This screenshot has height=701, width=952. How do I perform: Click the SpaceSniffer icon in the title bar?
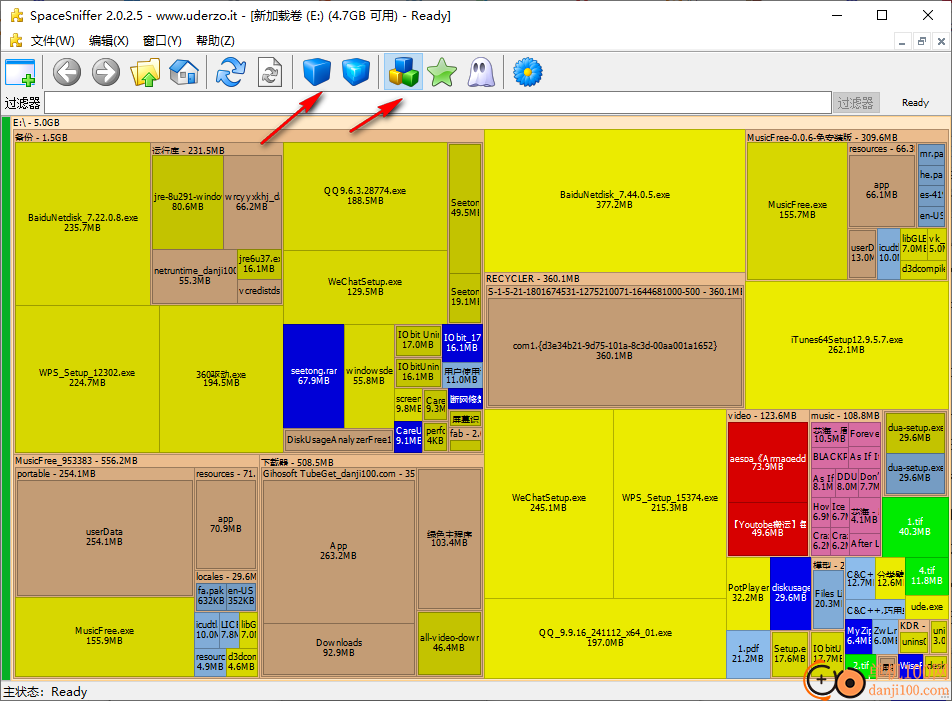click(x=16, y=15)
